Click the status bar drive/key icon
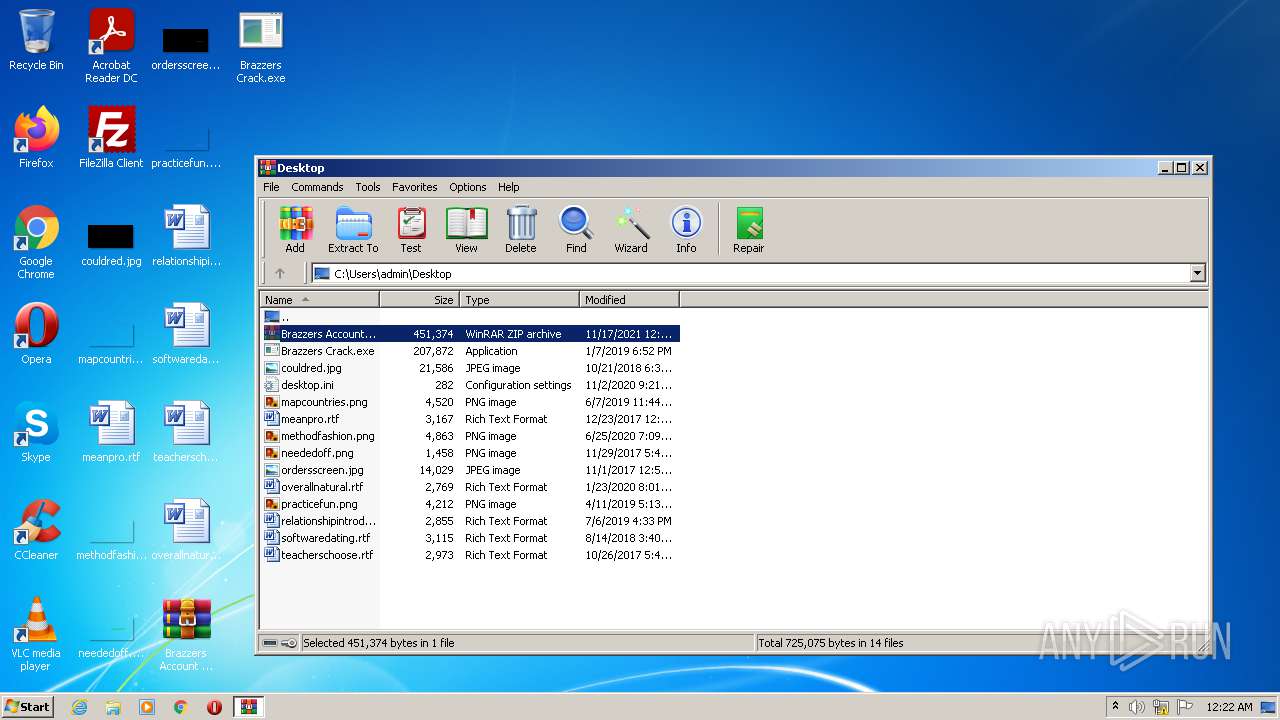The width and height of the screenshot is (1280, 720). pos(279,643)
